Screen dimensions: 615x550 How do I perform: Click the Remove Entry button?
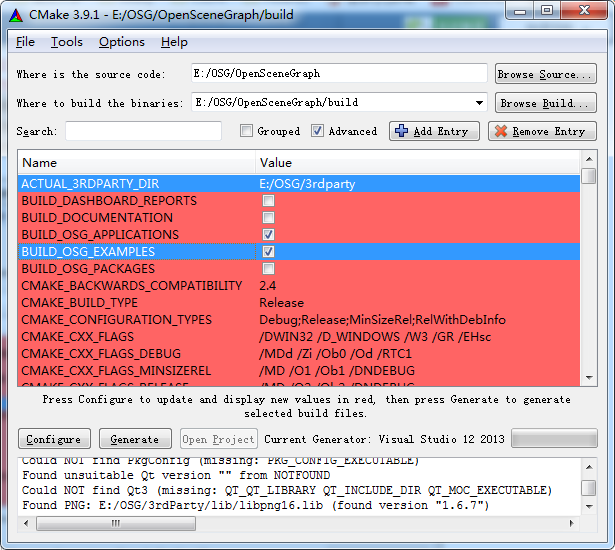click(x=541, y=131)
